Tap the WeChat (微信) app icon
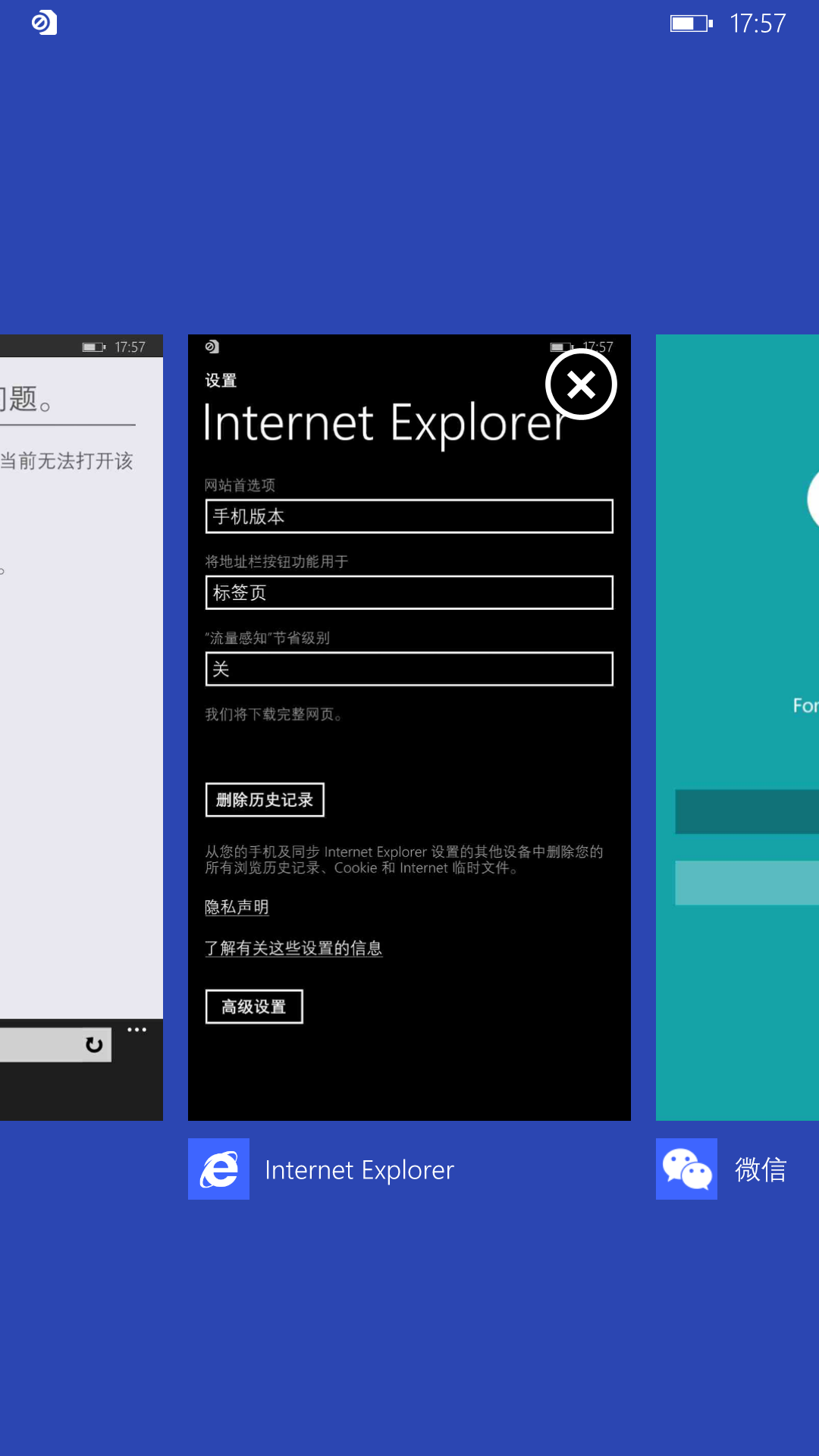This screenshot has height=1456, width=819. [686, 1169]
